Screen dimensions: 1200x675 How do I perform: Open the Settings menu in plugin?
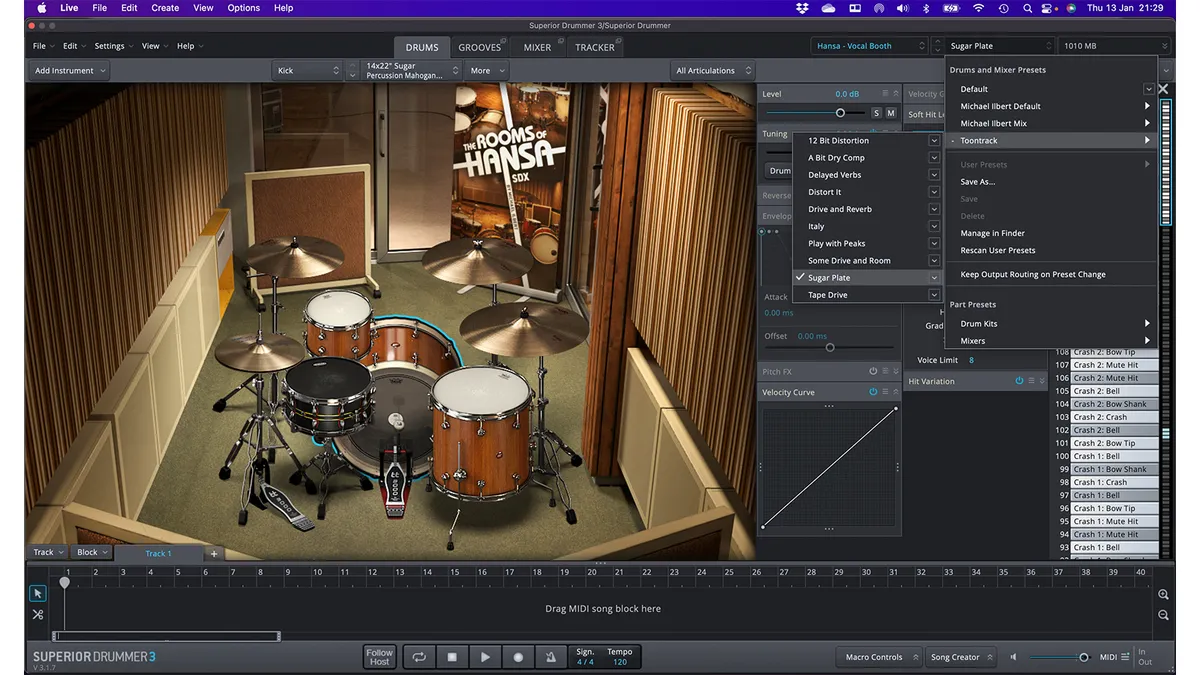pos(113,46)
